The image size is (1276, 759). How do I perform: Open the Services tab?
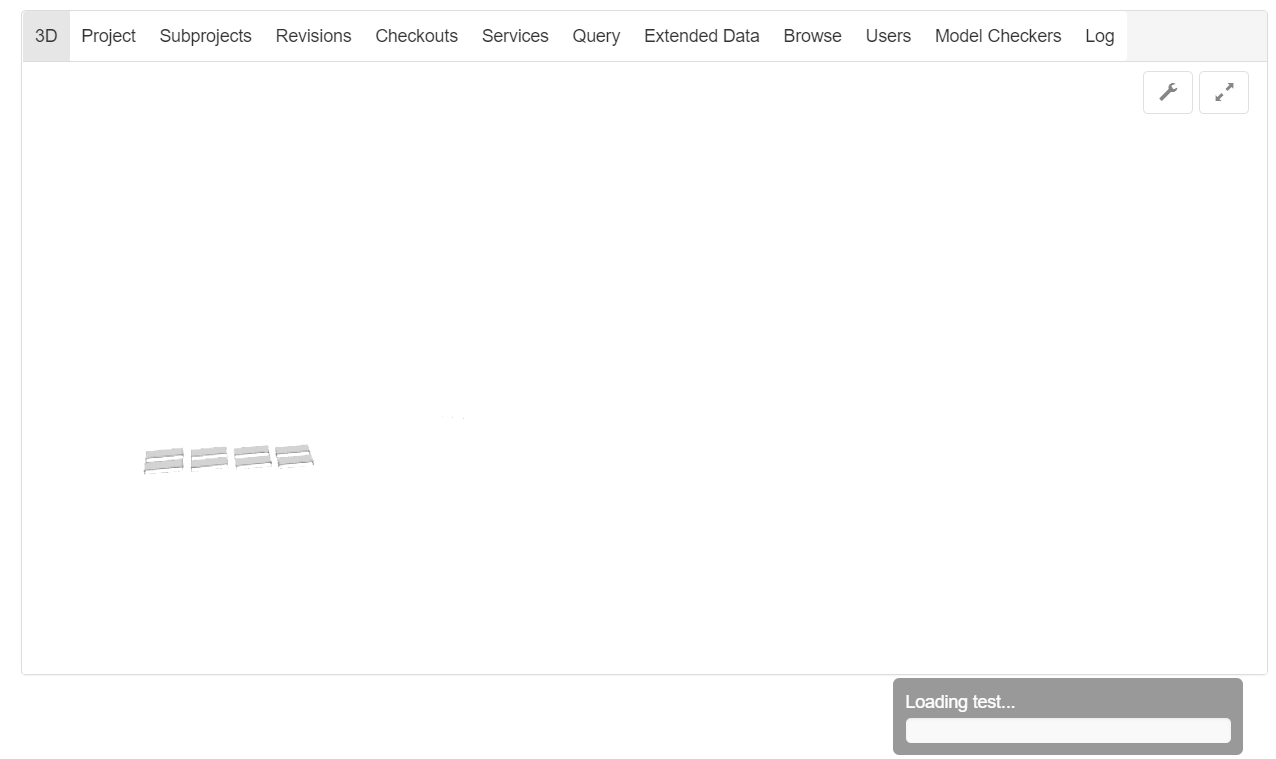(515, 36)
